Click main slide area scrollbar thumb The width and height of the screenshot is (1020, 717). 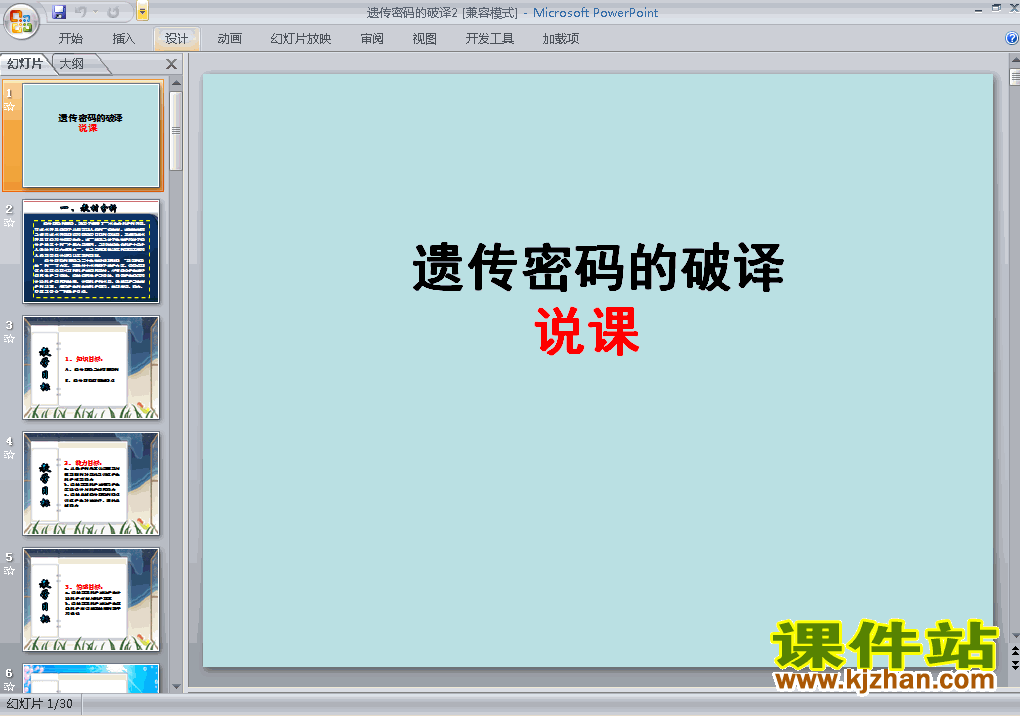1015,77
